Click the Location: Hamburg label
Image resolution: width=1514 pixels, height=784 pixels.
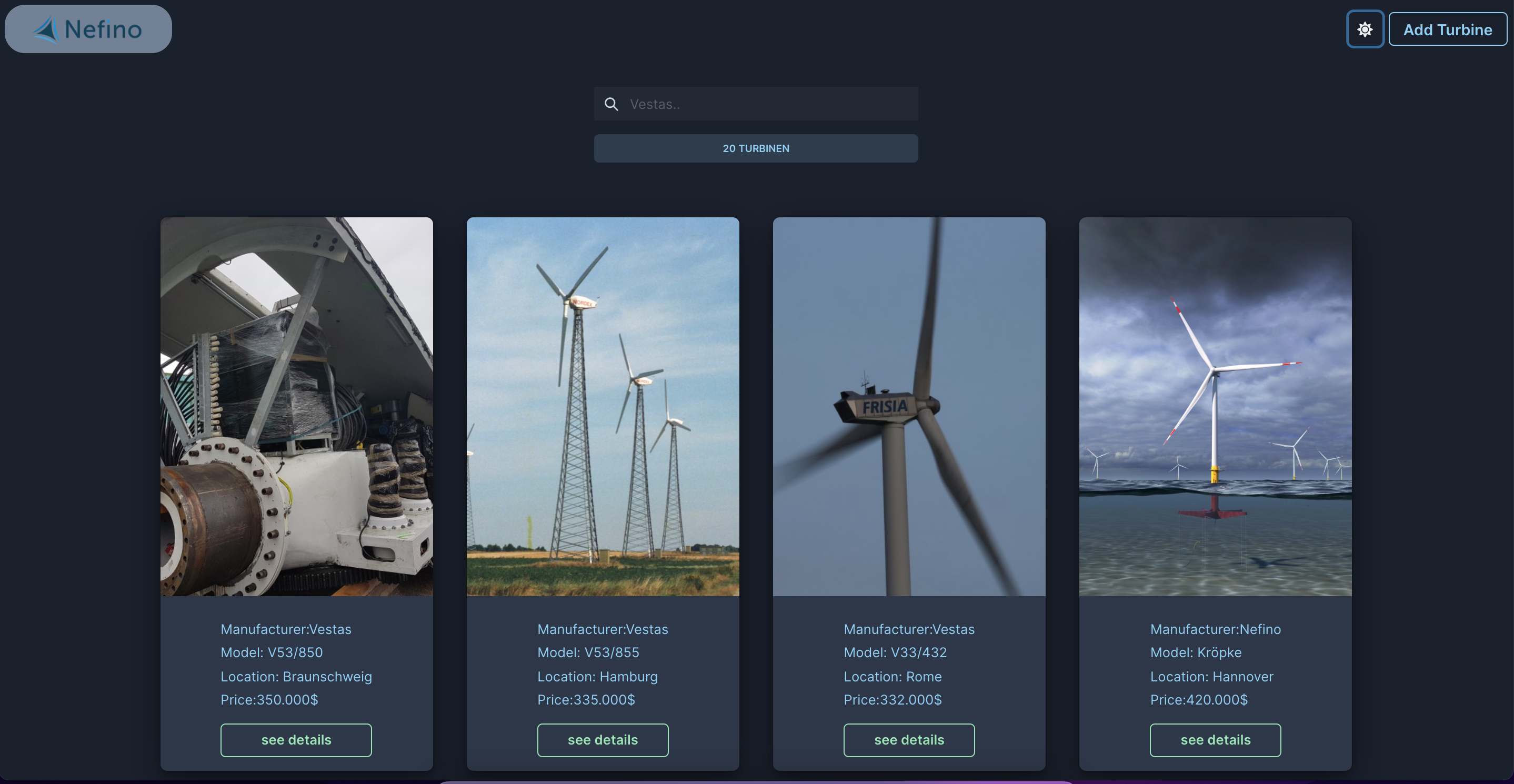click(597, 677)
